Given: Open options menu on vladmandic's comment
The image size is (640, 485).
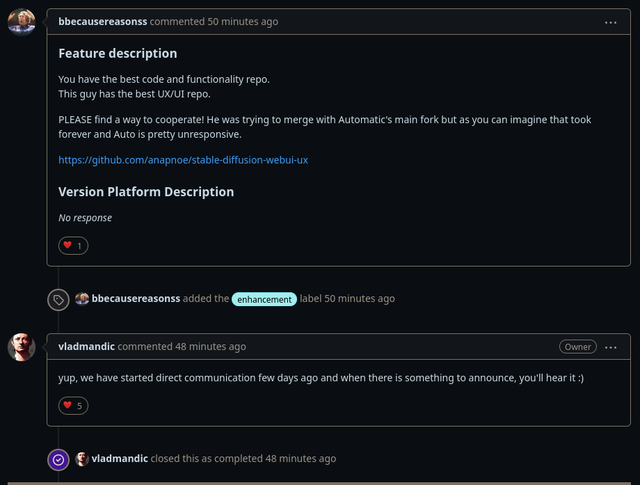Looking at the screenshot, I should point(610,347).
